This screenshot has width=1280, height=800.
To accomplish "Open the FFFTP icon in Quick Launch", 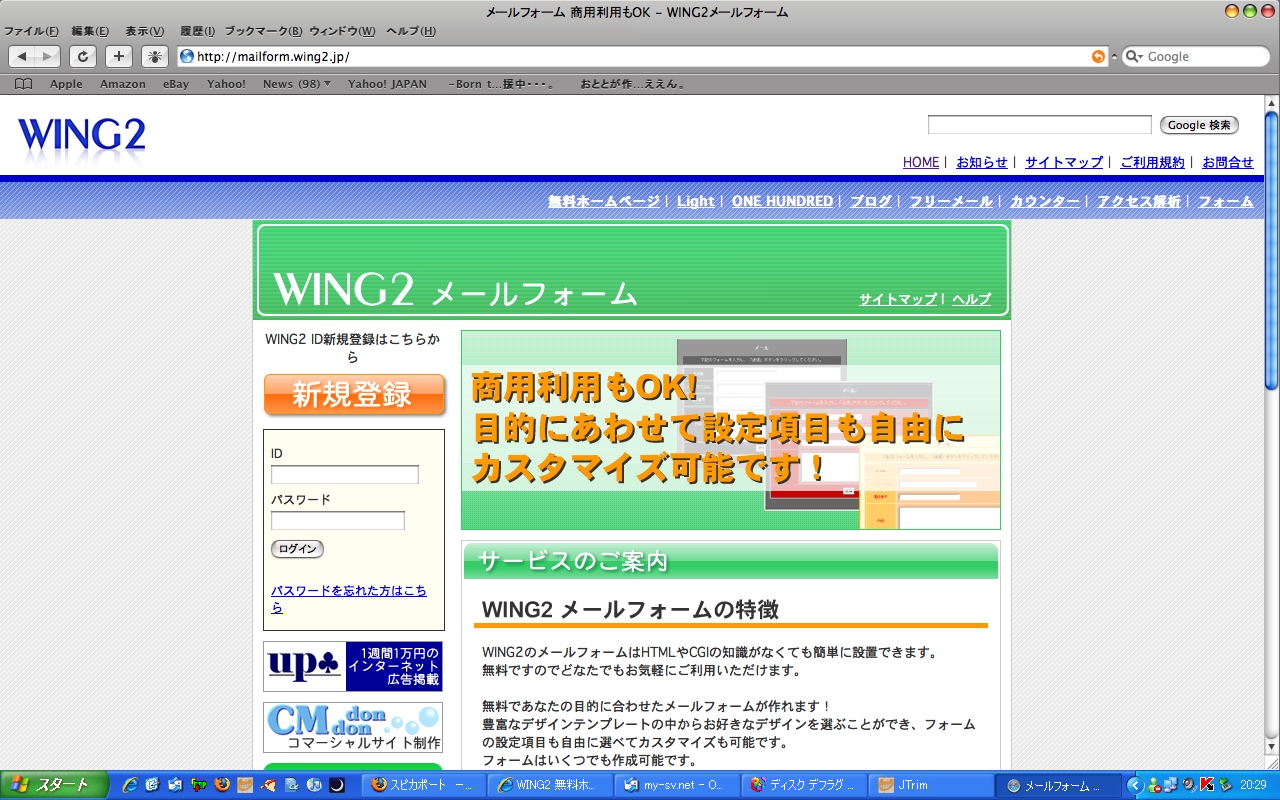I will pyautogui.click(x=199, y=785).
